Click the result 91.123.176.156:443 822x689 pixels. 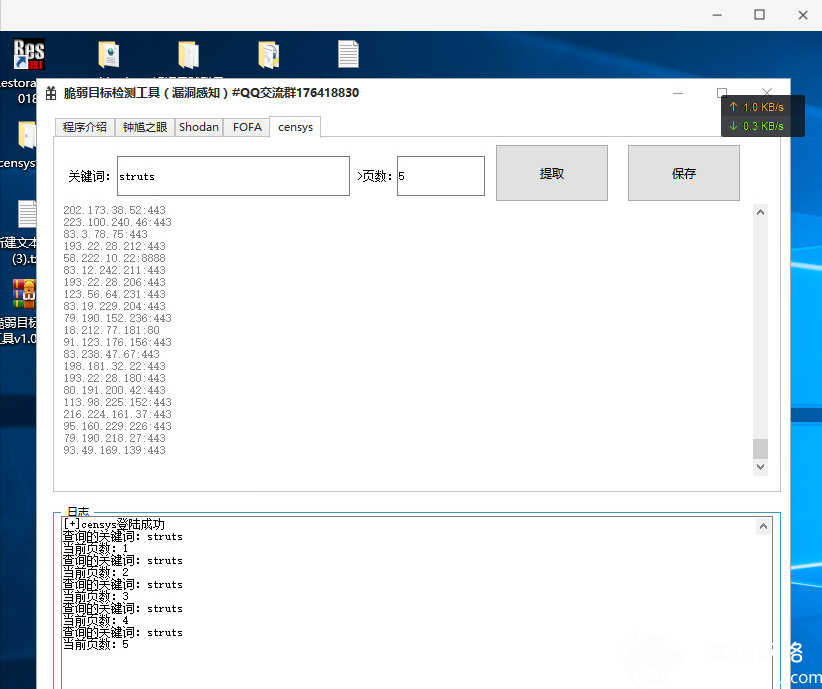[x=117, y=342]
